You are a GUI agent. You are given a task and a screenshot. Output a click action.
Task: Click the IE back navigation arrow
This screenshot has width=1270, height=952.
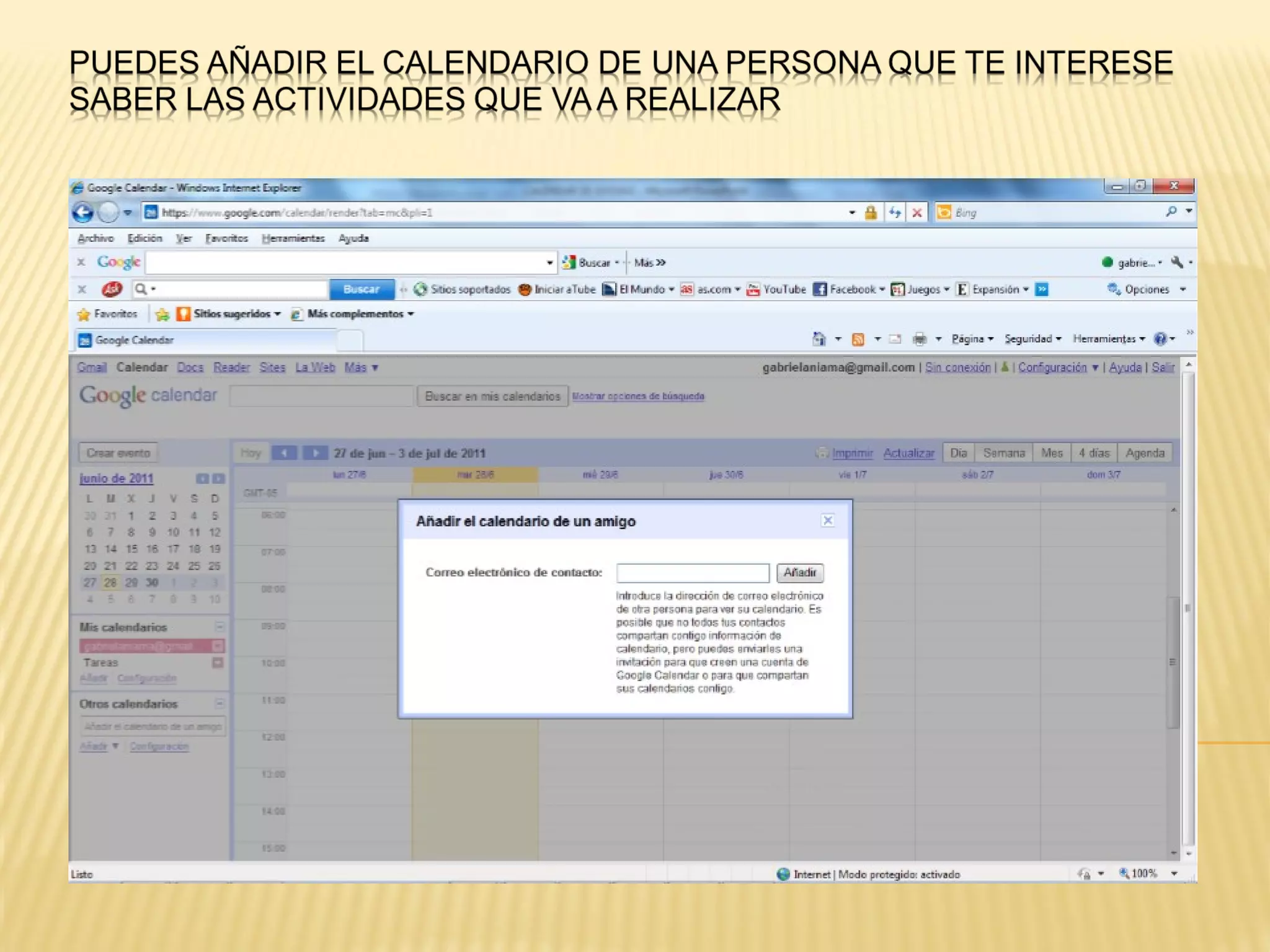[x=83, y=213]
